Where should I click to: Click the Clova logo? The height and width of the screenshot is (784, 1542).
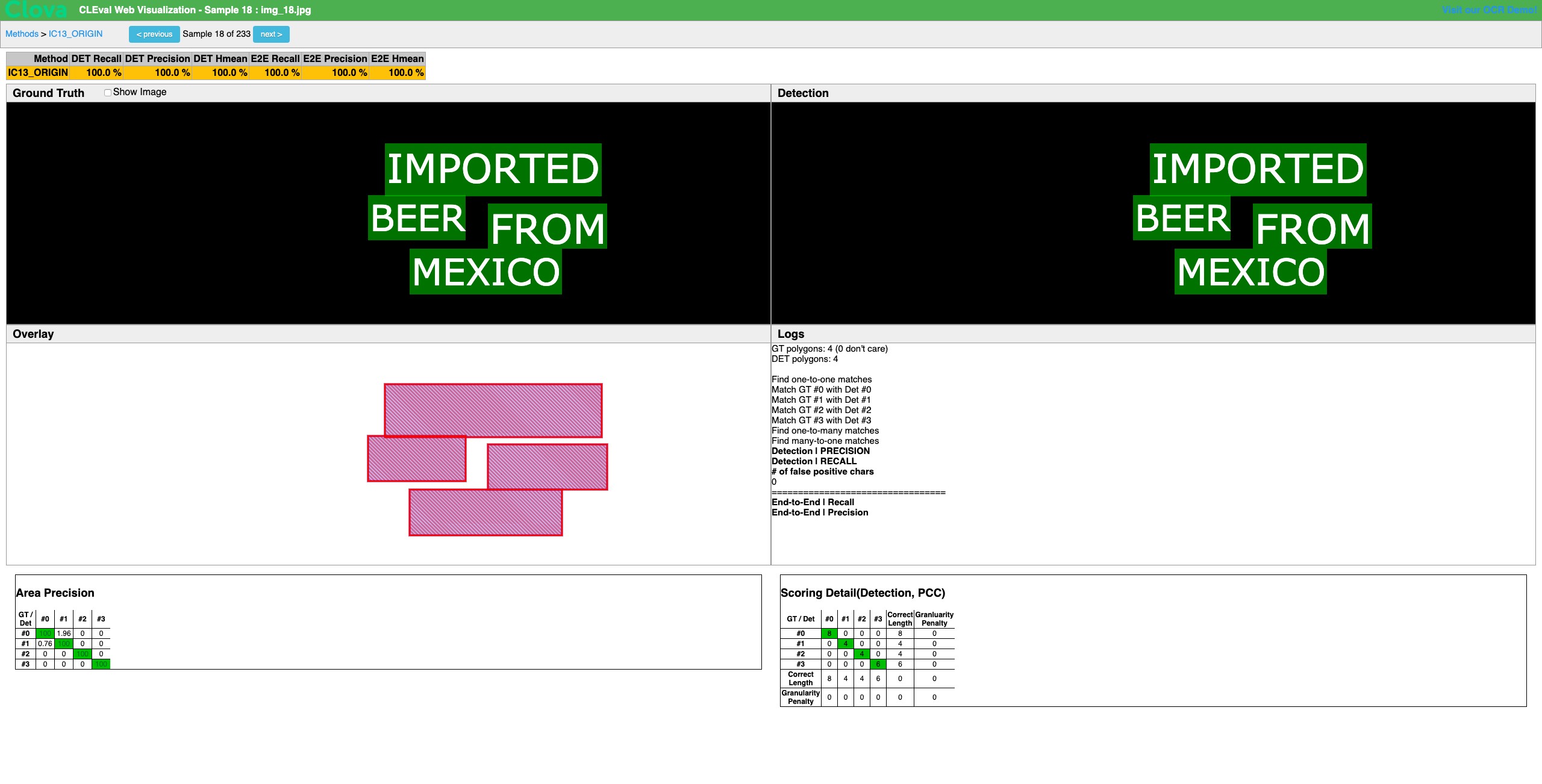coord(36,10)
